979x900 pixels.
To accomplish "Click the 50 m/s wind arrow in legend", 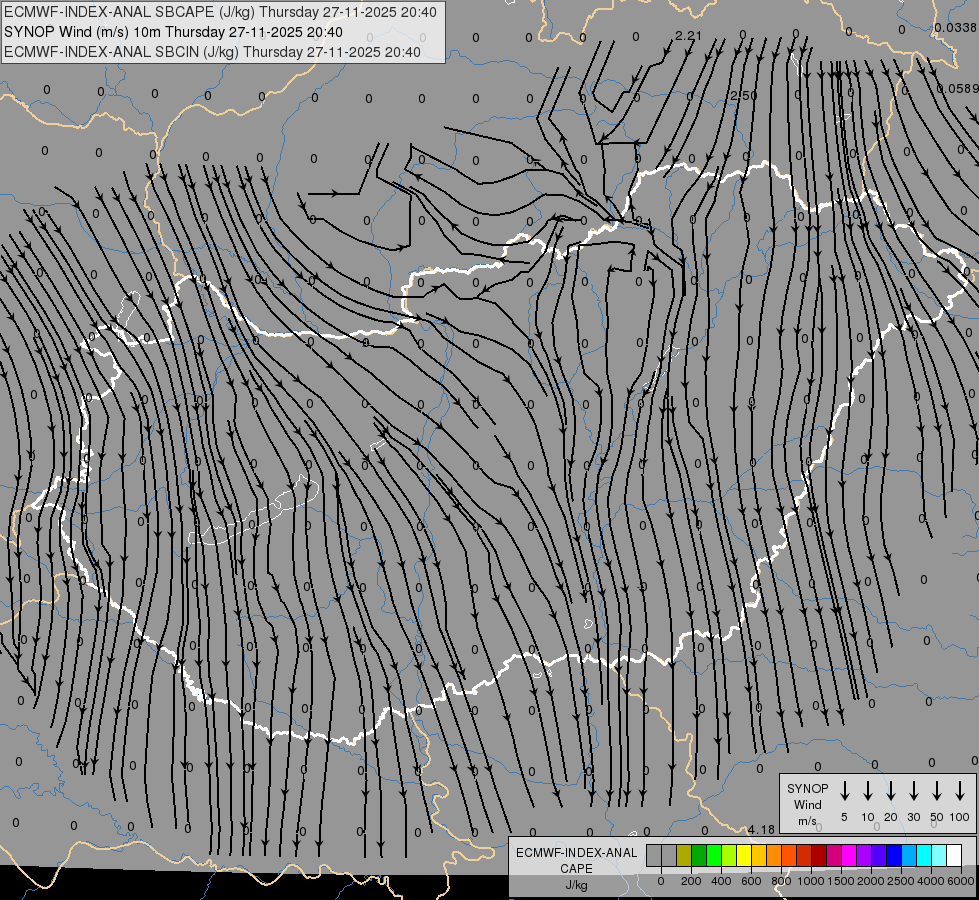I will click(937, 791).
